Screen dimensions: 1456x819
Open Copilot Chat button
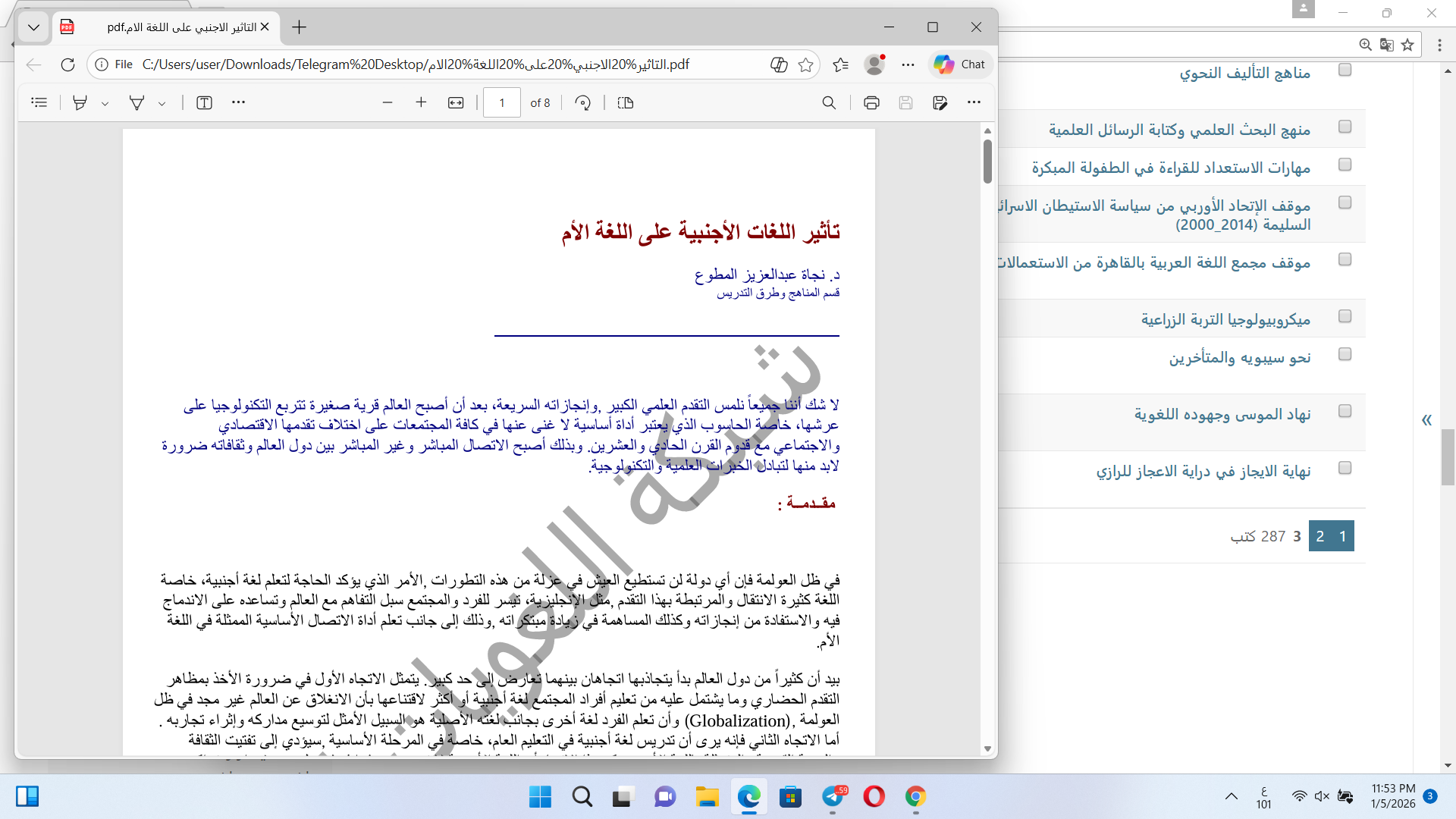coord(960,64)
